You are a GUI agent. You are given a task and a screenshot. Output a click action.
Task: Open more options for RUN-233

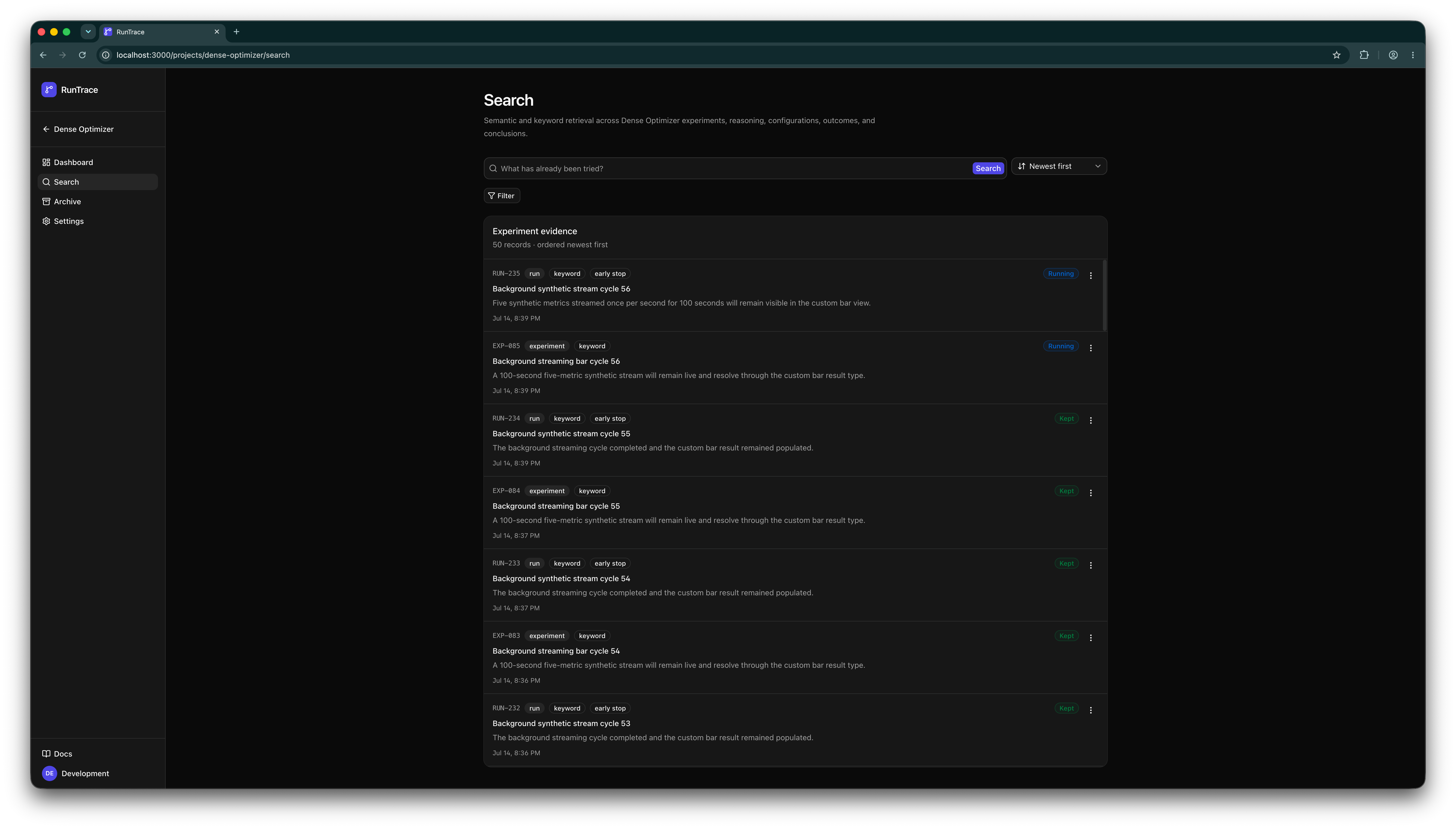tap(1090, 565)
